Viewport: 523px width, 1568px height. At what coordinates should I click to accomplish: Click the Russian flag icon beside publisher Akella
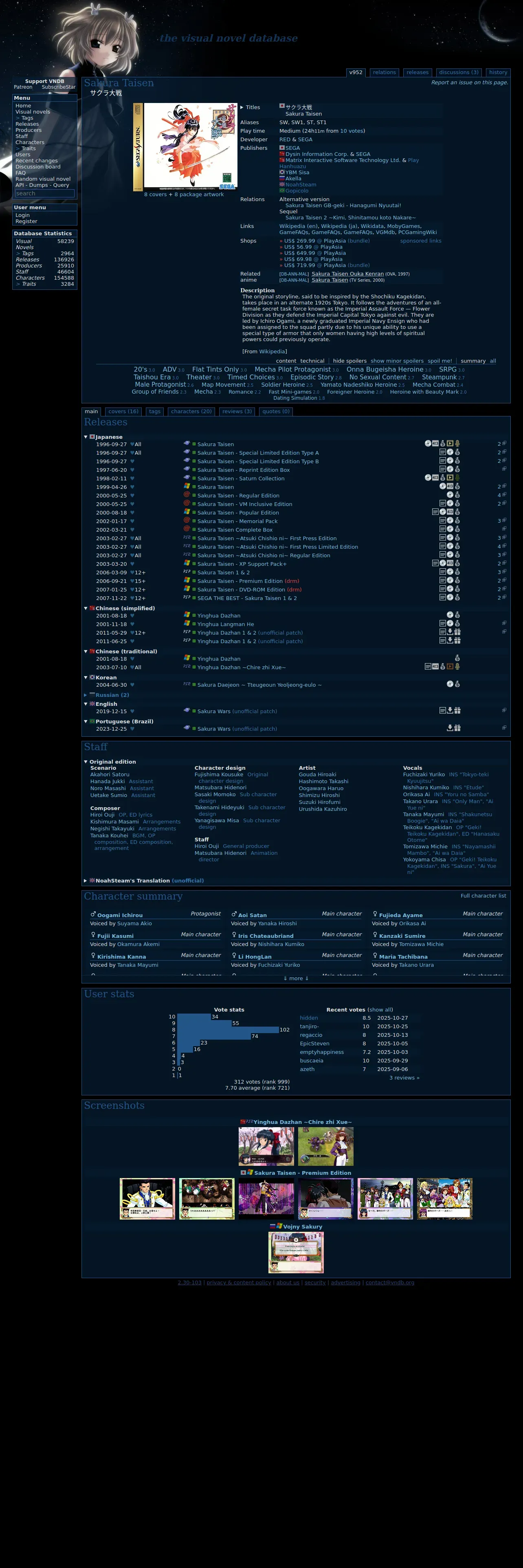[282, 178]
